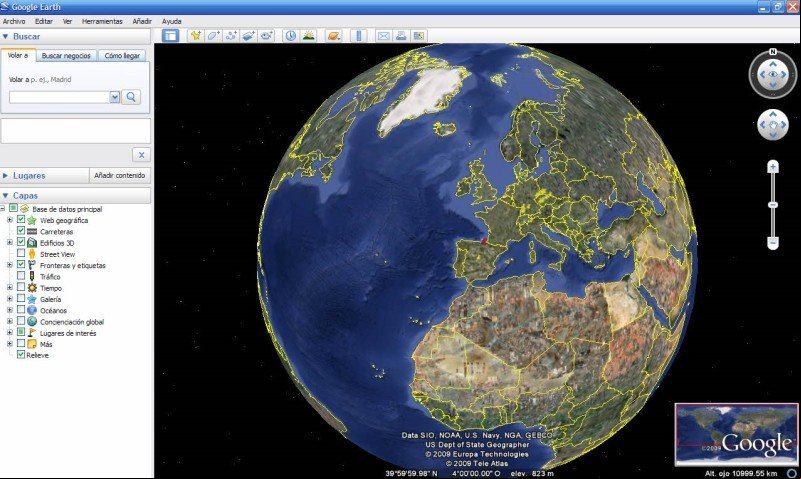The width and height of the screenshot is (801, 479).
Task: Switch between Earth, Sky and planets icon
Action: pos(334,36)
